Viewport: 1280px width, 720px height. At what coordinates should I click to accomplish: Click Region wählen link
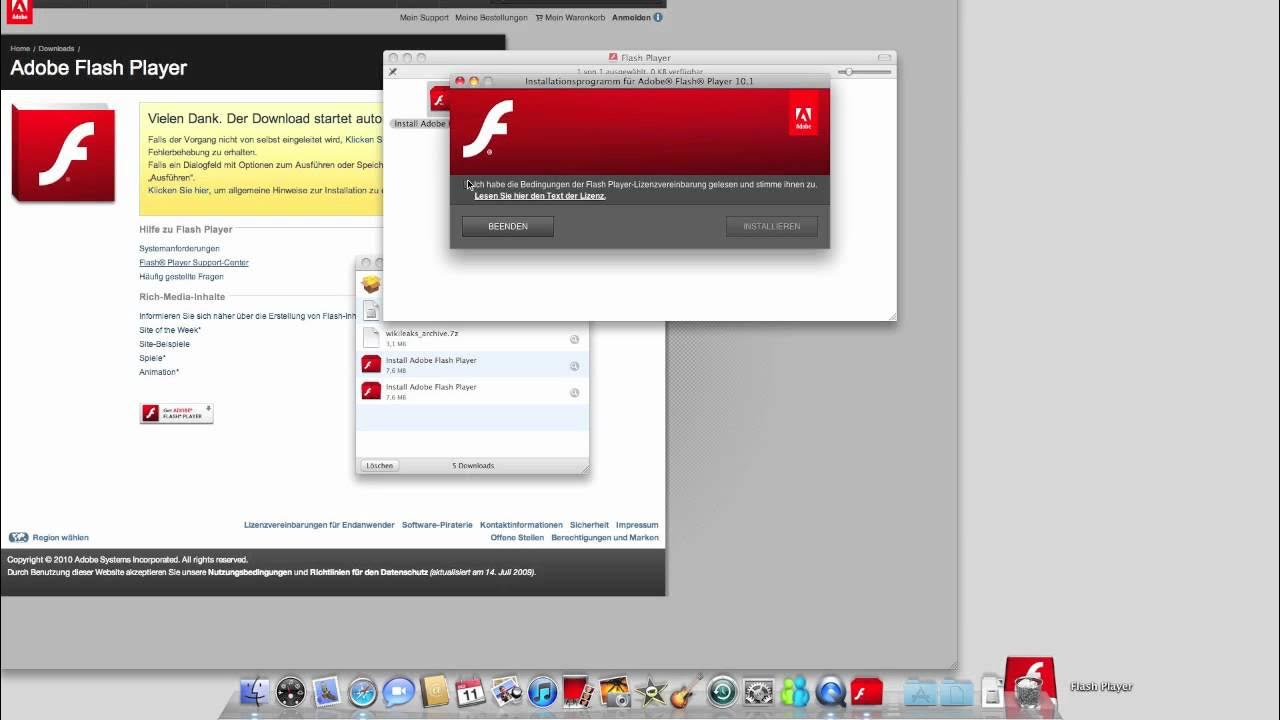click(60, 537)
